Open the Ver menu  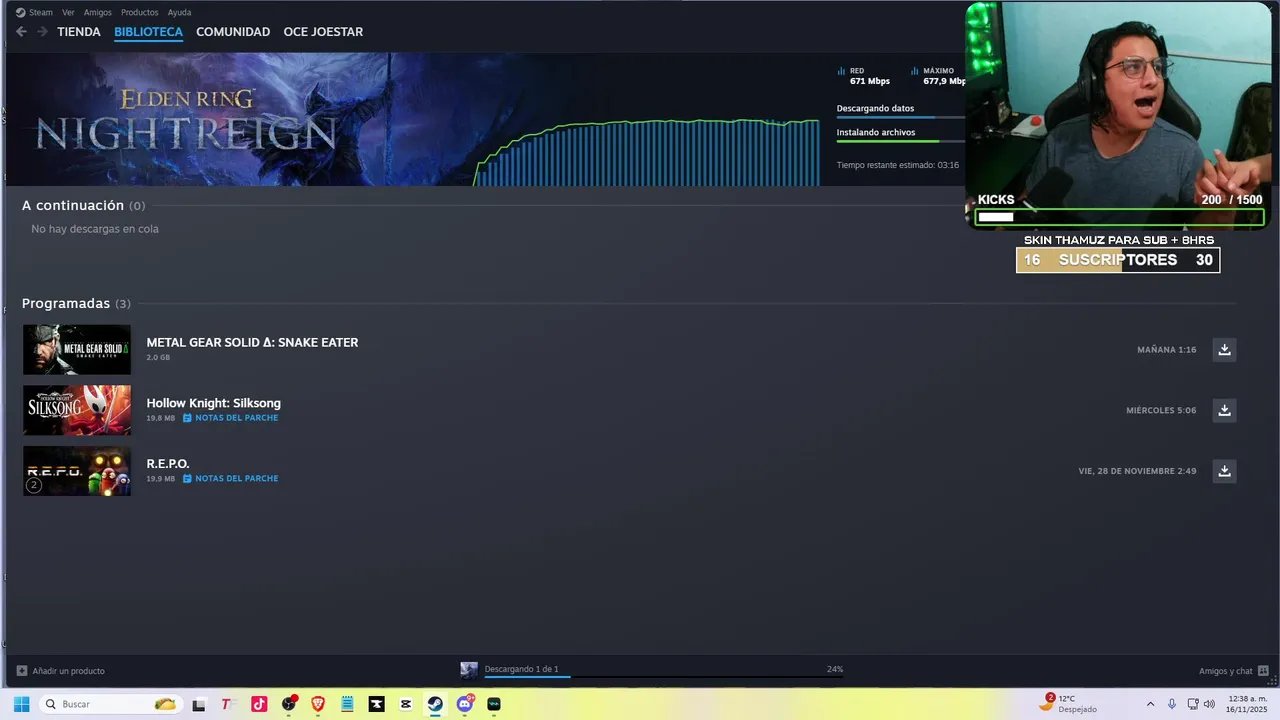(x=68, y=12)
